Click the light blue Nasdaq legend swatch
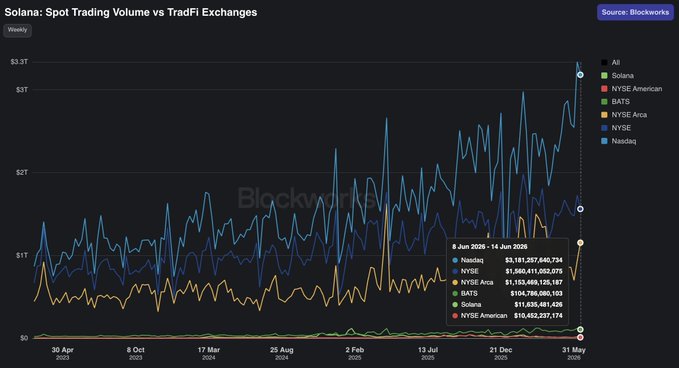Image resolution: width=679 pixels, height=368 pixels. pyautogui.click(x=604, y=141)
